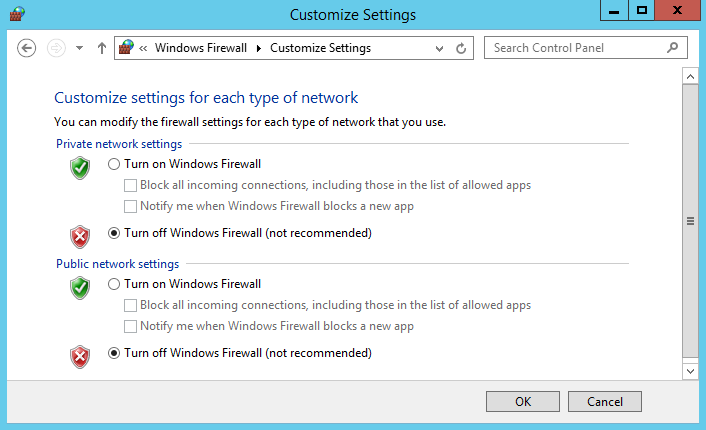706x430 pixels.
Task: Click Customize Settings breadcrumb item
Action: point(321,48)
